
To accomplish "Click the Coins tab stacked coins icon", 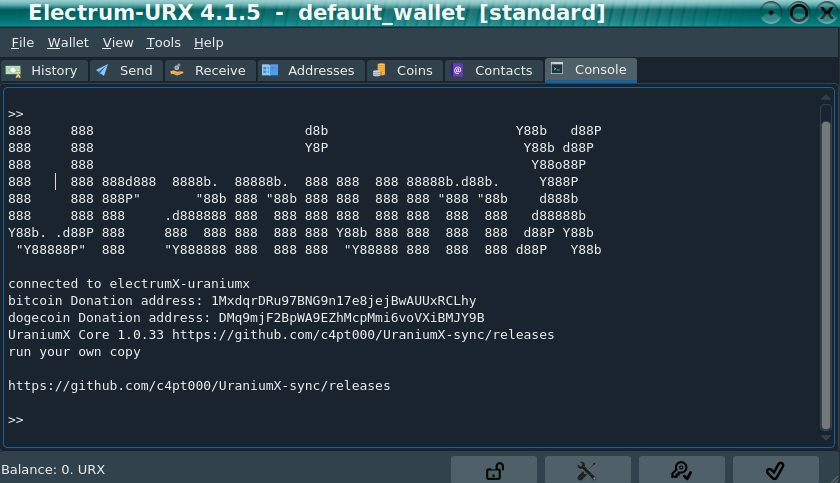I will tap(379, 70).
